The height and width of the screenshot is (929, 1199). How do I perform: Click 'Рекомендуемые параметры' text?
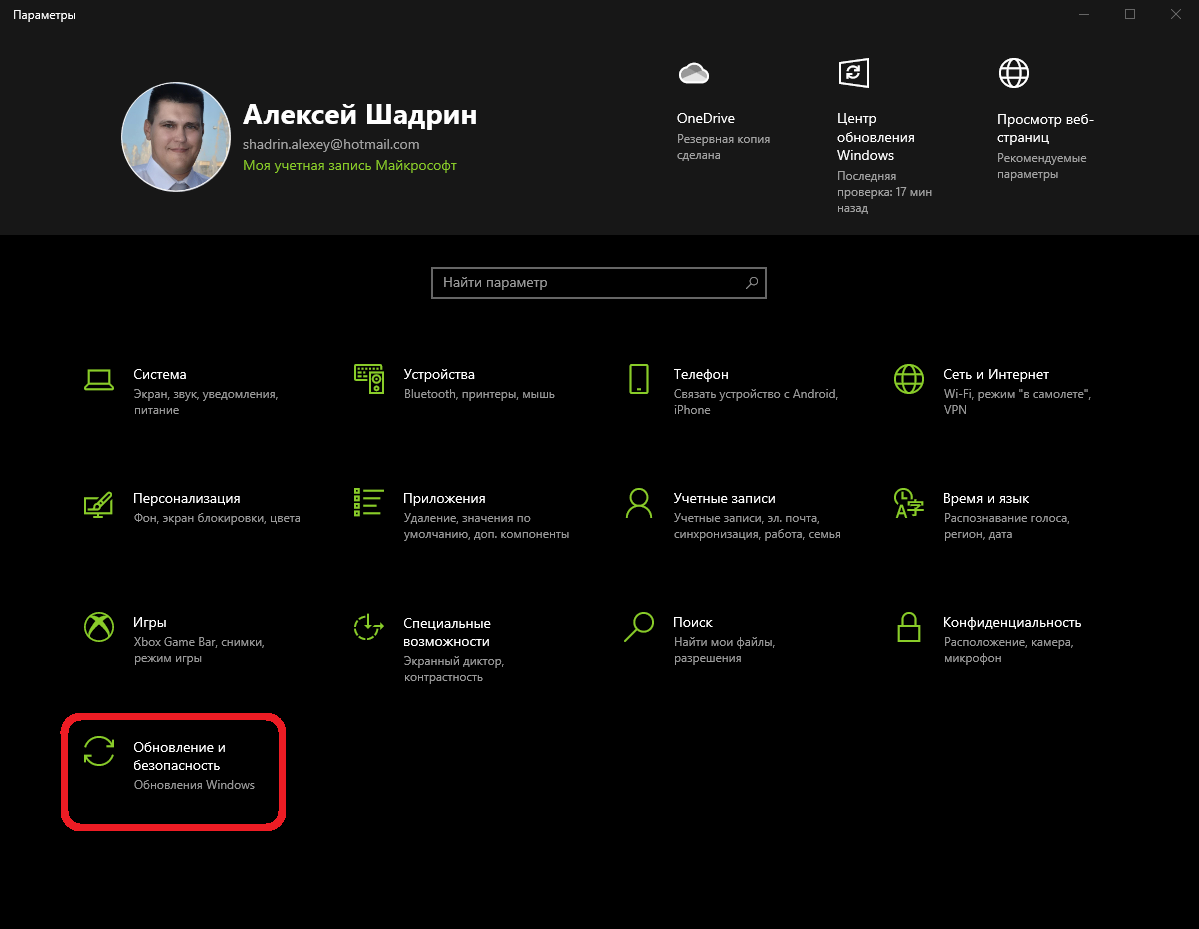click(x=1041, y=166)
